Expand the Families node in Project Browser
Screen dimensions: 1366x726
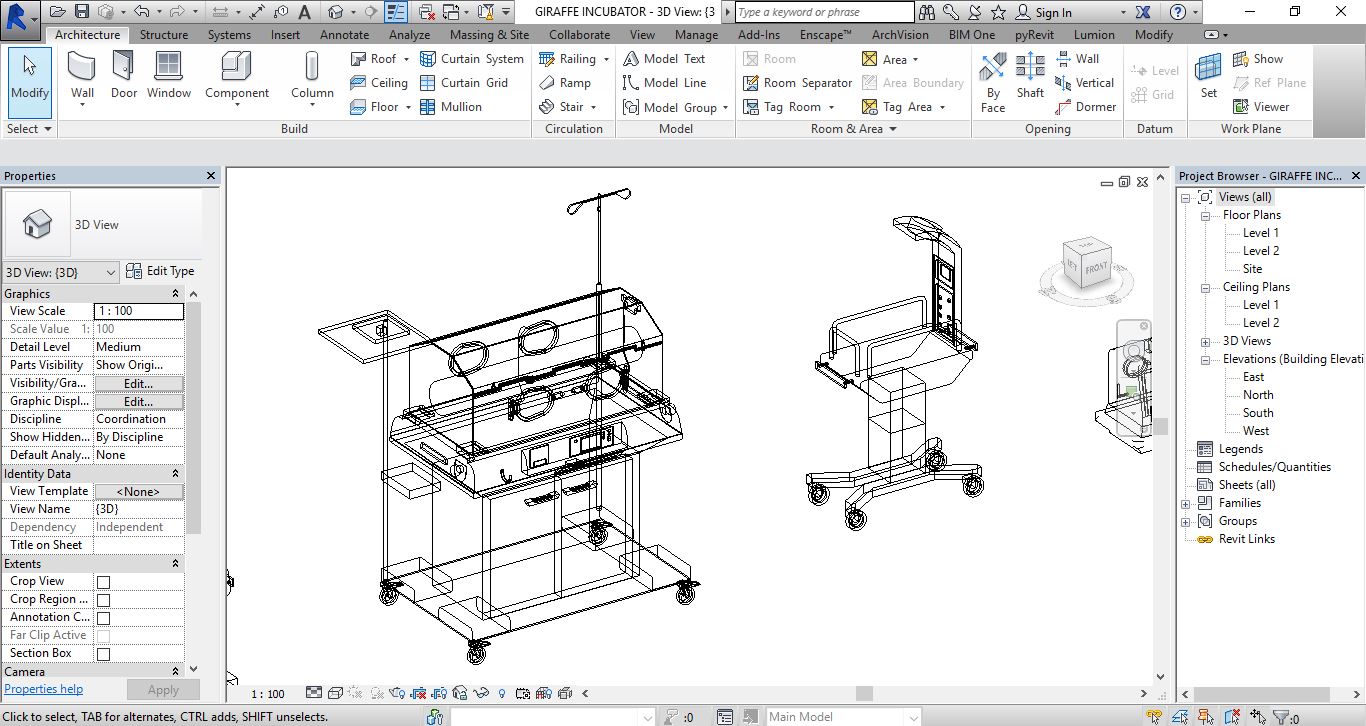click(x=1186, y=504)
